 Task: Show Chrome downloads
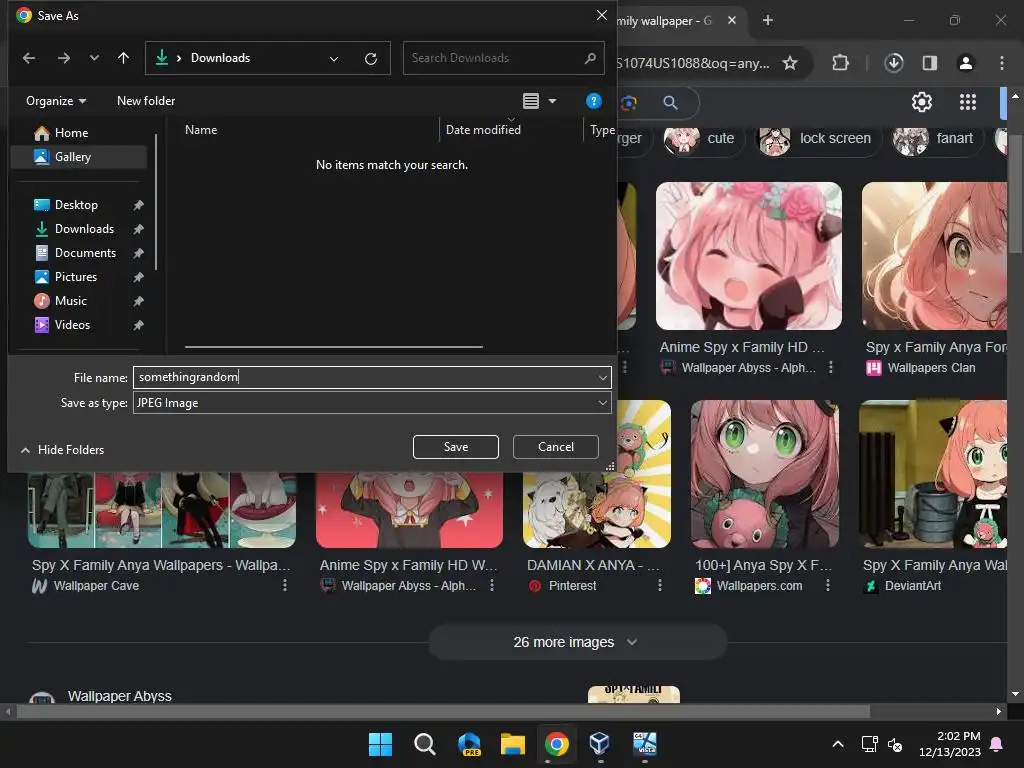894,63
